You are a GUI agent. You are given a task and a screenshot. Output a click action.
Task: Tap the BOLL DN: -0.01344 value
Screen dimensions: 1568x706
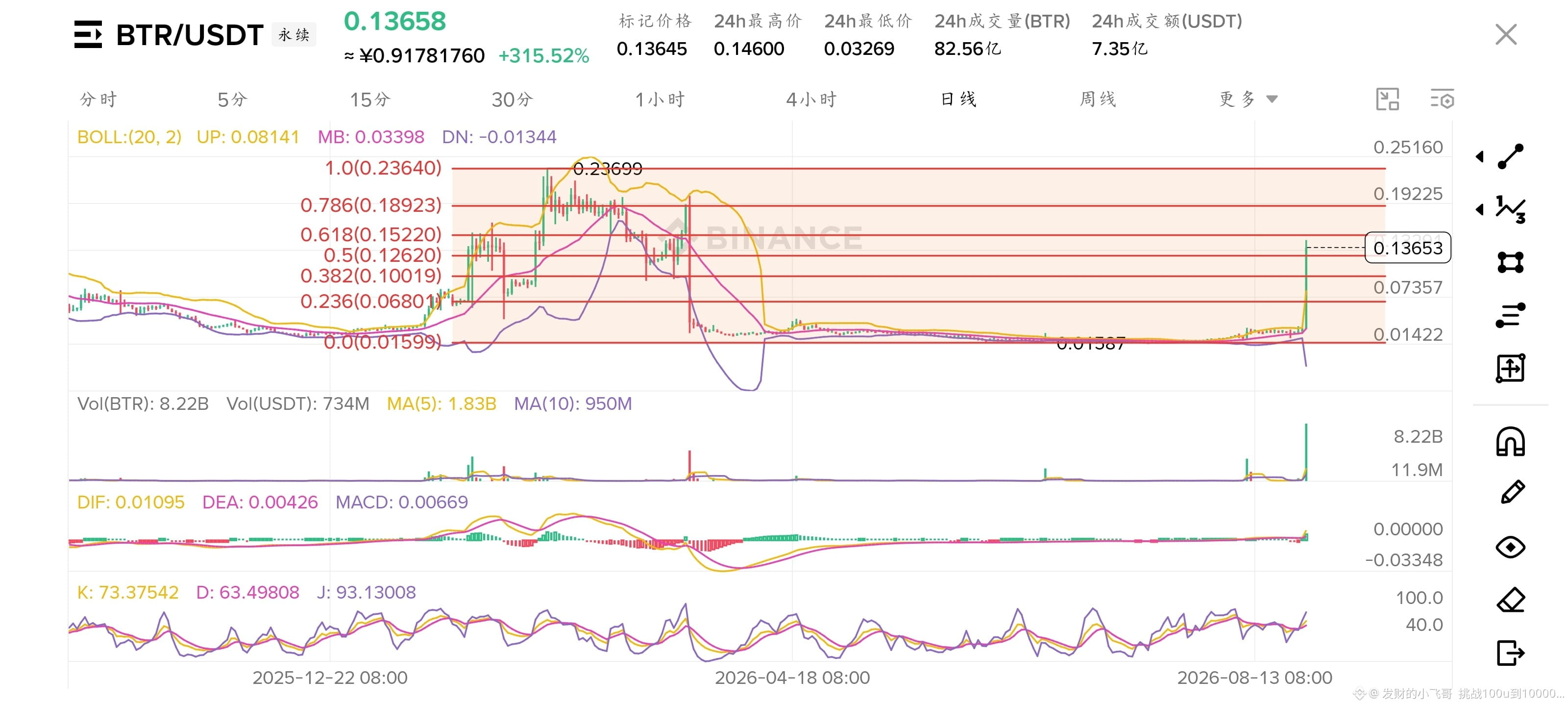499,137
